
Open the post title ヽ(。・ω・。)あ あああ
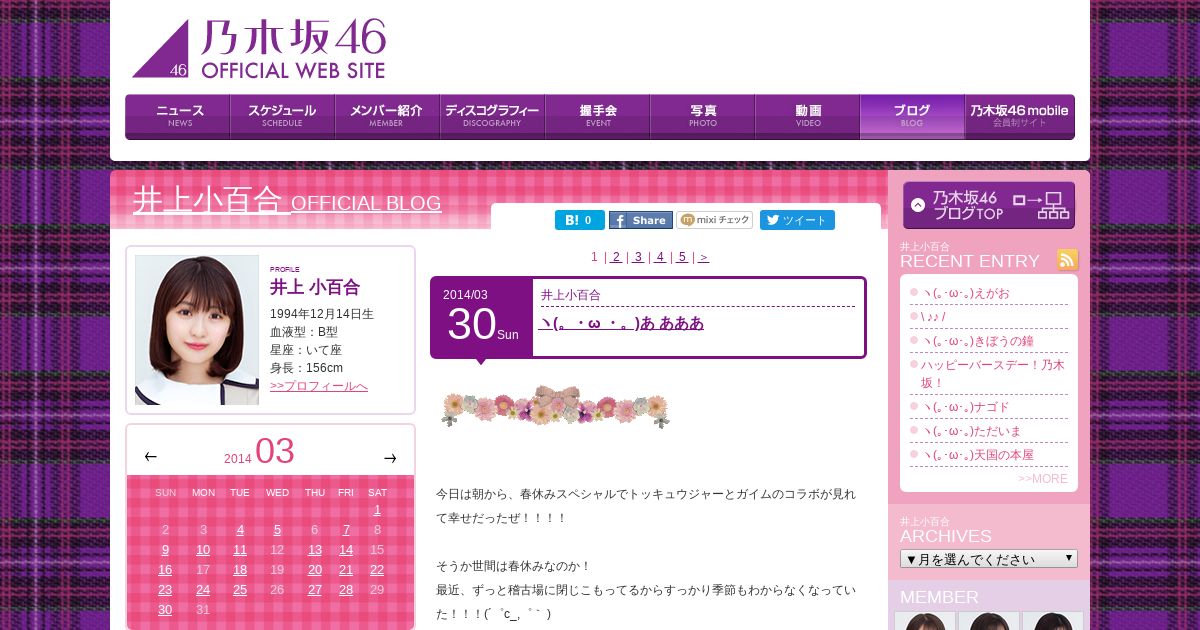click(622, 323)
